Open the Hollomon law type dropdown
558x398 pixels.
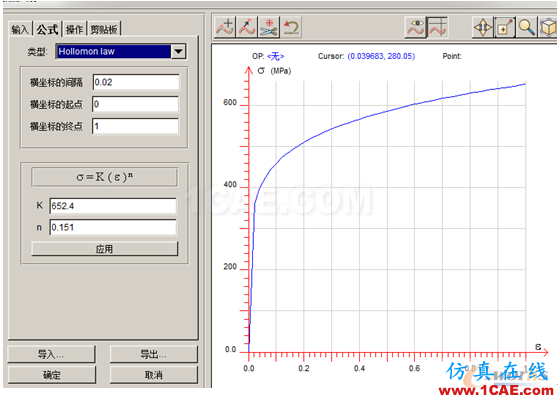(178, 52)
